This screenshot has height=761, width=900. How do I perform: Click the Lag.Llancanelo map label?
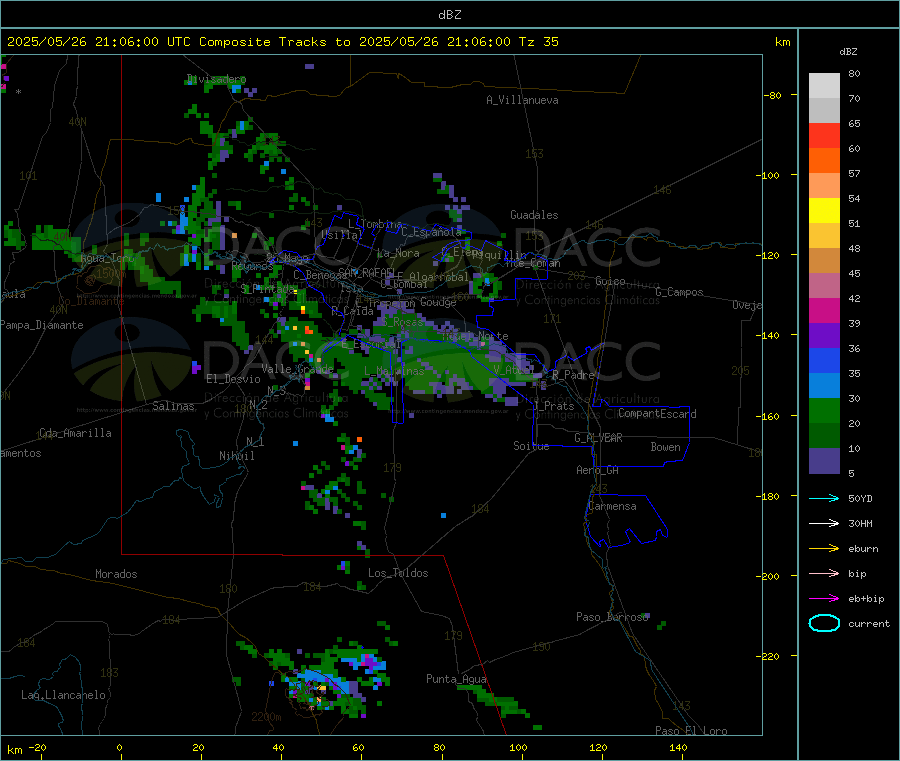pos(63,695)
